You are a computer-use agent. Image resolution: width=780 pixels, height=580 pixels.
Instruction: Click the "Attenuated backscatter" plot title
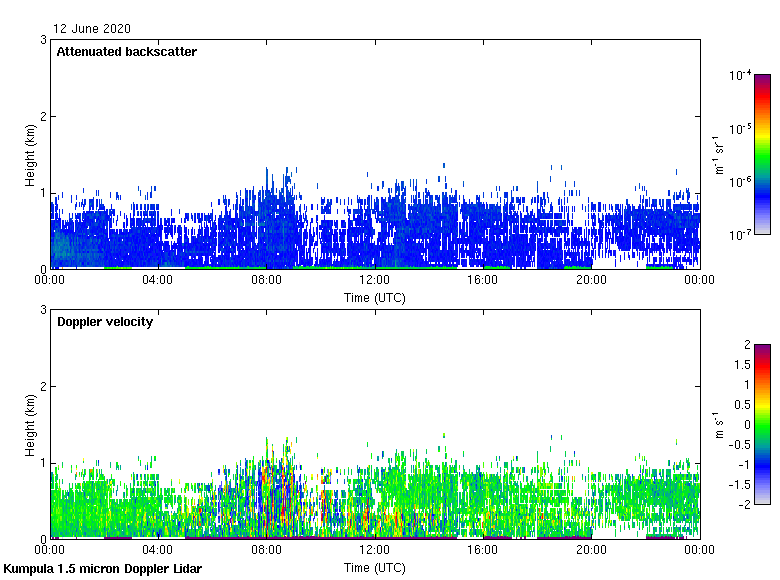[x=126, y=52]
